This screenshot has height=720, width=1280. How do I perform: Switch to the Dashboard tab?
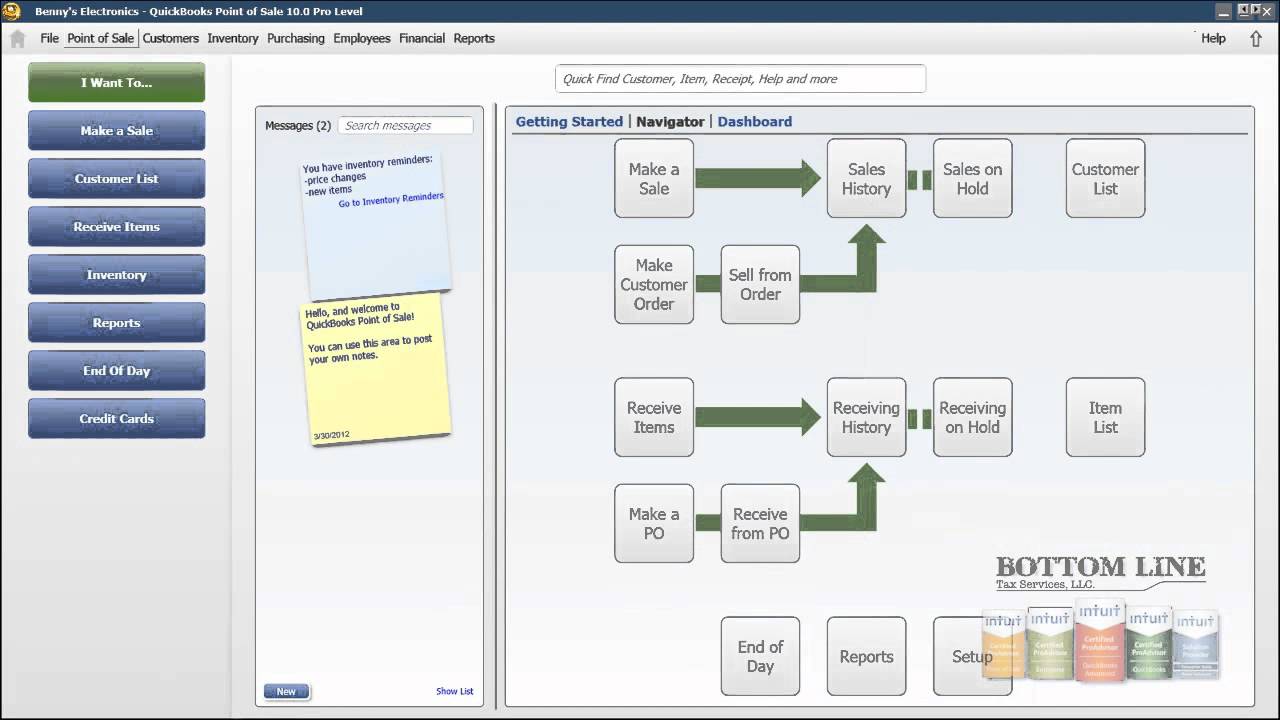(x=754, y=121)
